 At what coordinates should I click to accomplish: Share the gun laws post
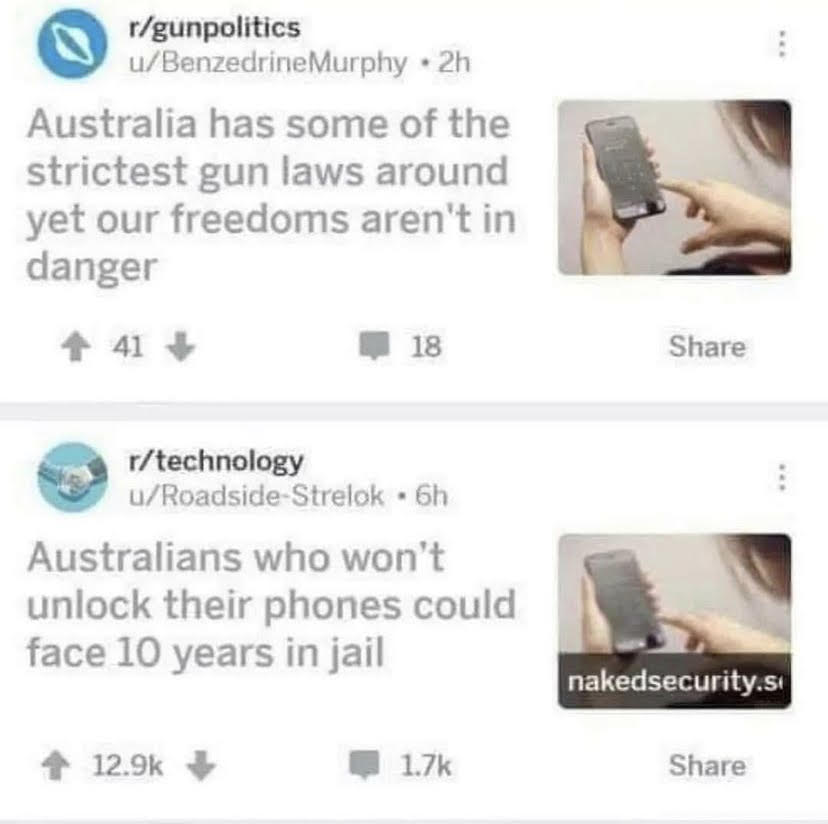707,347
